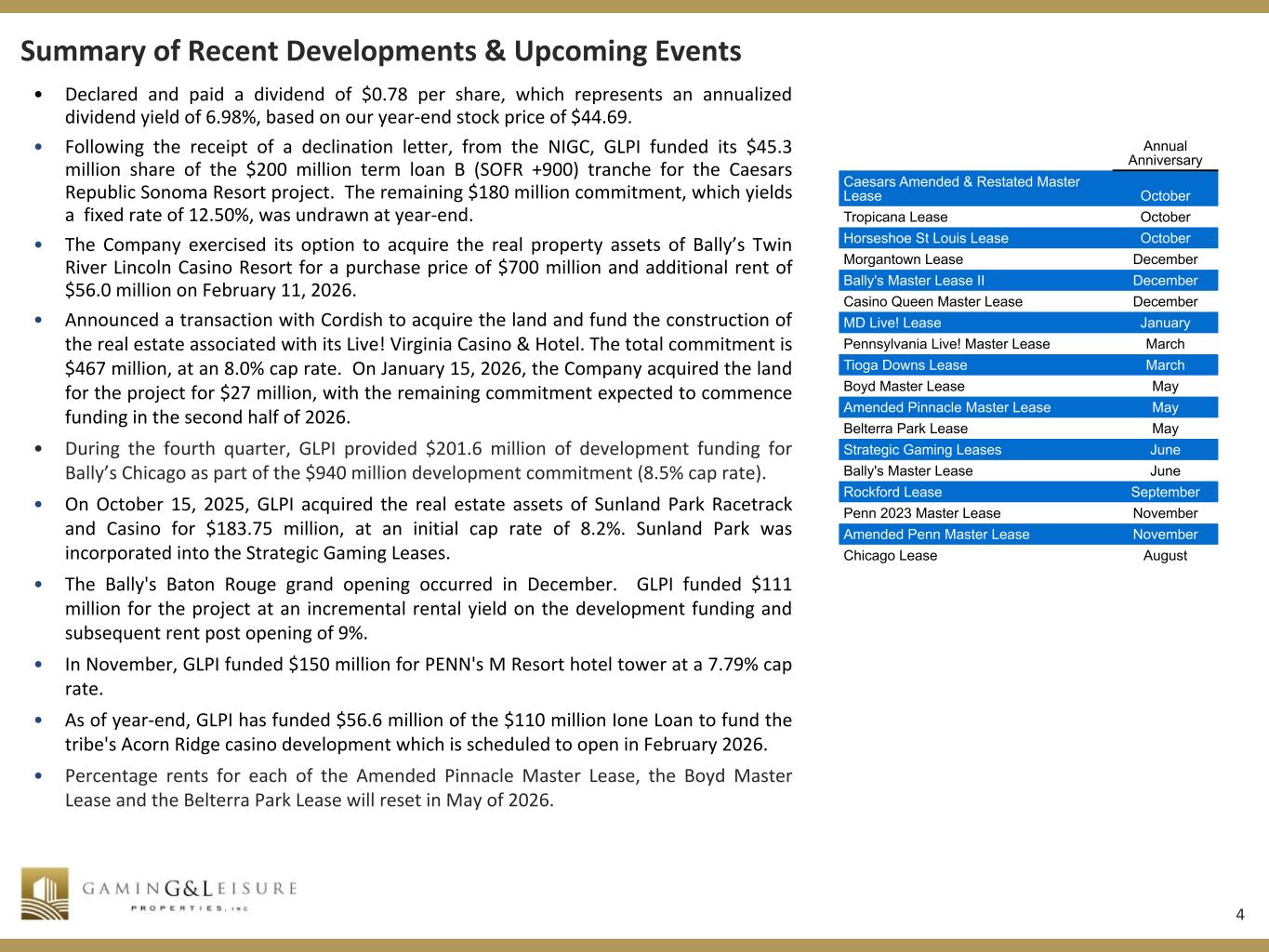Select the MD Live! Lease row
The height and width of the screenshot is (952, 1269).
[x=1027, y=323]
